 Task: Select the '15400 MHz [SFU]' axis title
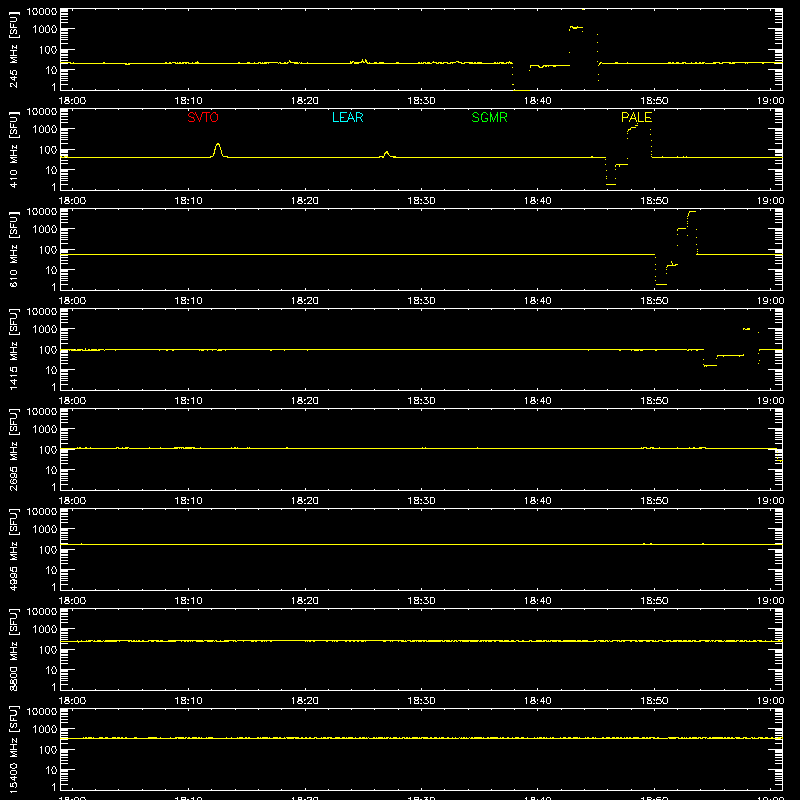point(13,749)
